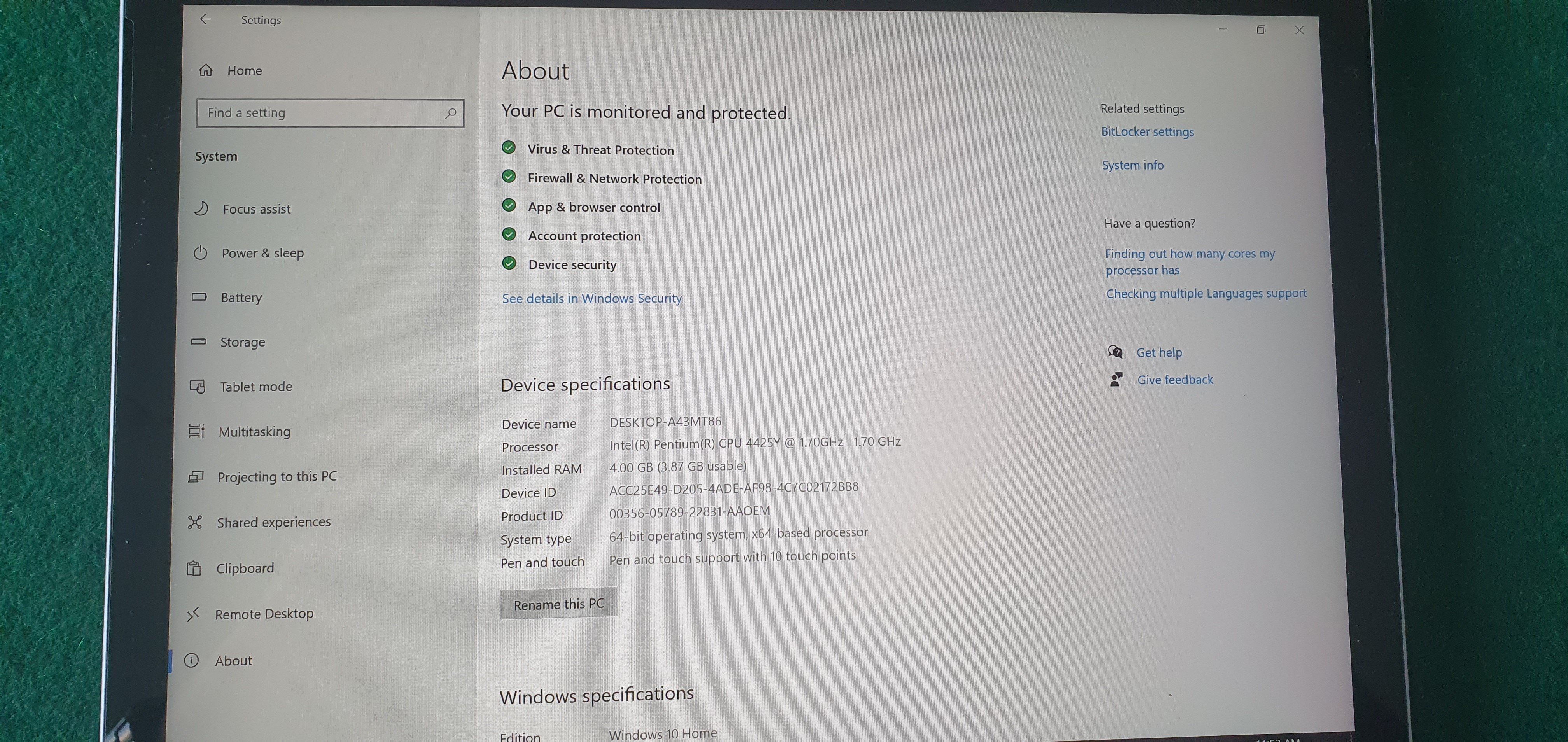Go to Projecting to this PC

coord(276,477)
